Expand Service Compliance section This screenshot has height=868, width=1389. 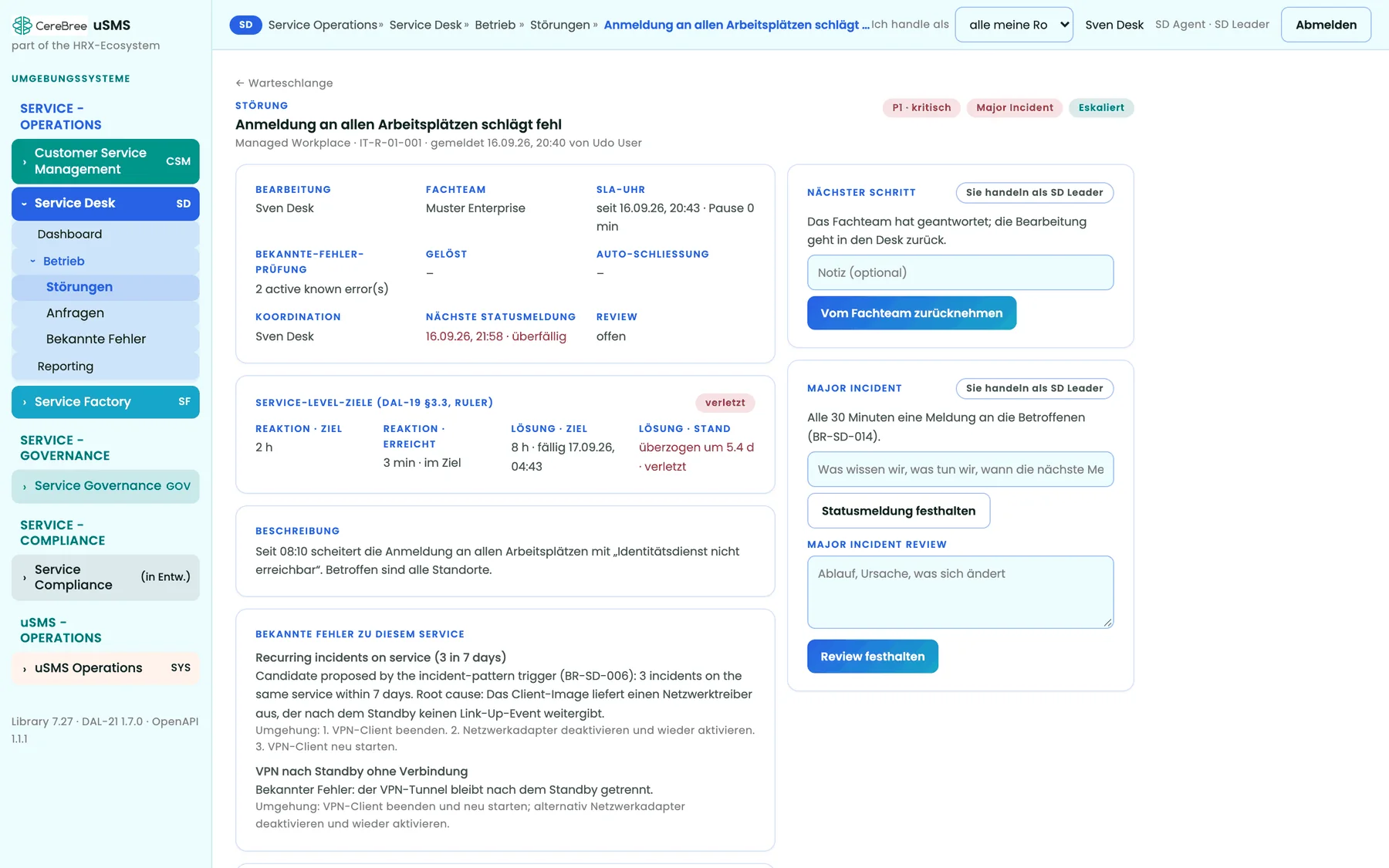point(106,577)
